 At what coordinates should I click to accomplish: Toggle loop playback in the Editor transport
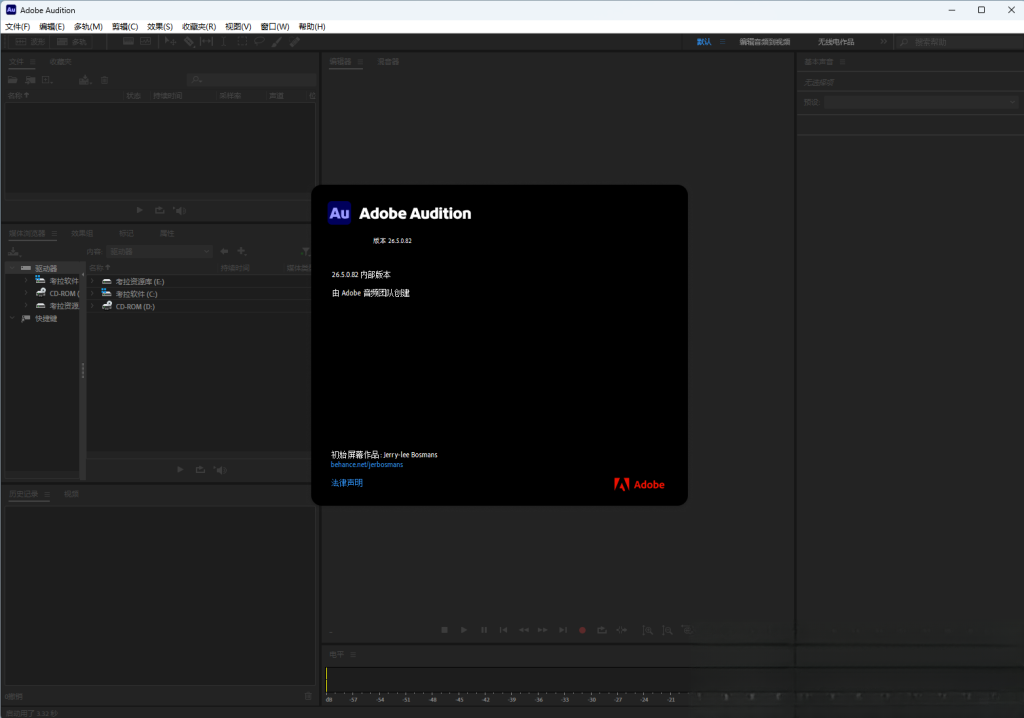[x=601, y=630]
